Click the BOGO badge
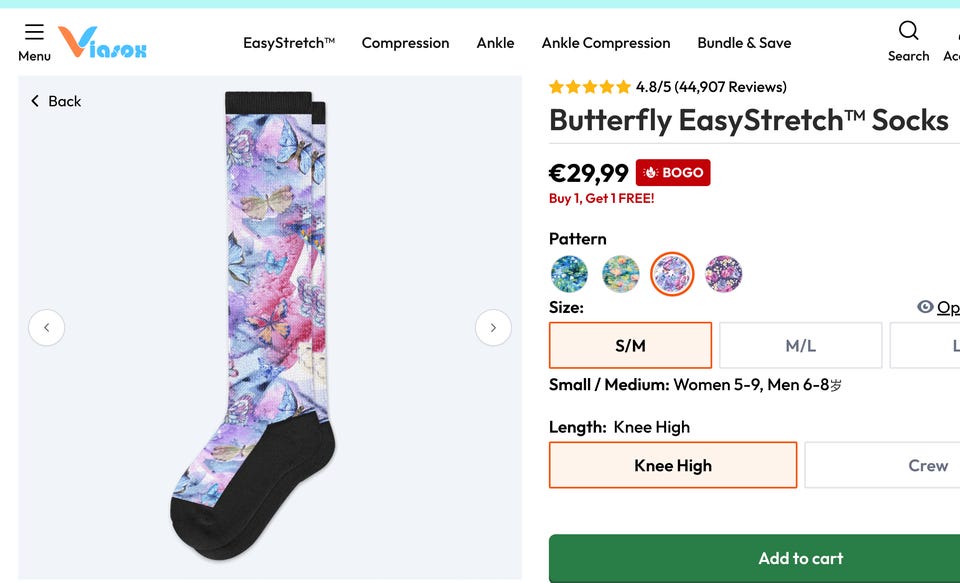Screen dimensions: 960x583 (673, 172)
